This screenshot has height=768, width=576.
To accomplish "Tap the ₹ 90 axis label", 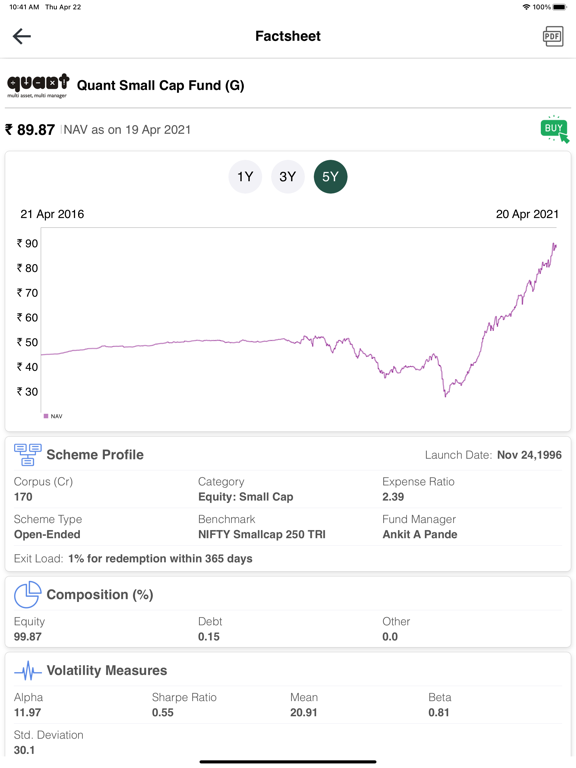I will coord(27,243).
